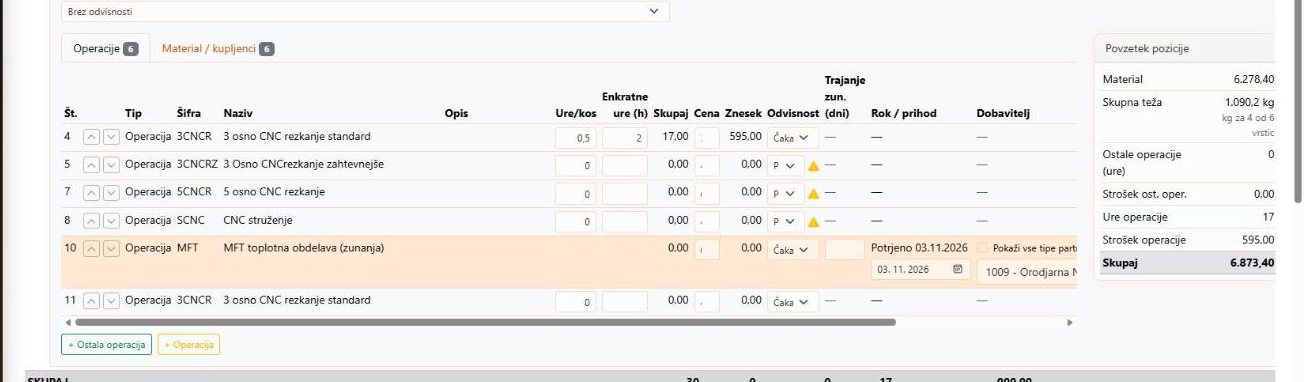Click the horizontal scrollbar left arrow

67,323
